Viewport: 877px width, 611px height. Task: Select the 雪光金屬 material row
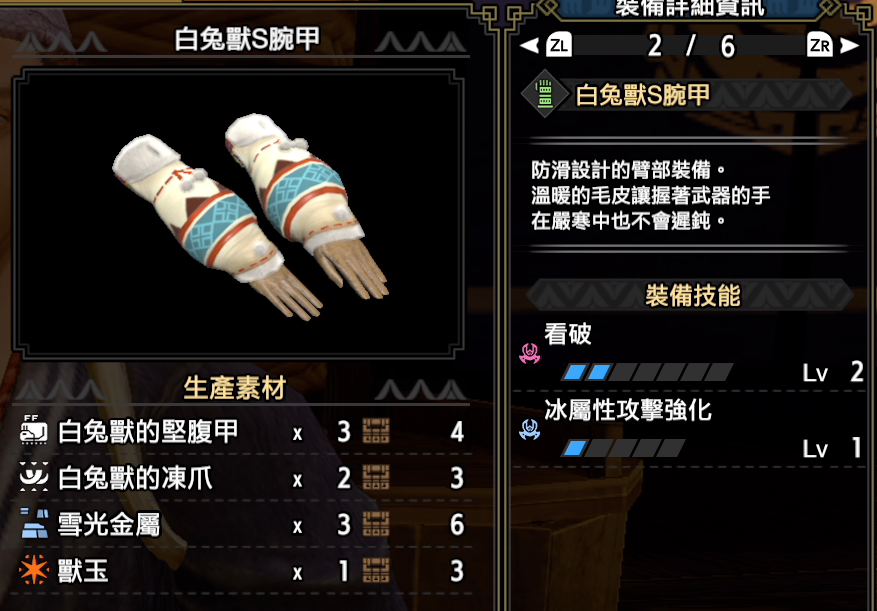pos(242,525)
